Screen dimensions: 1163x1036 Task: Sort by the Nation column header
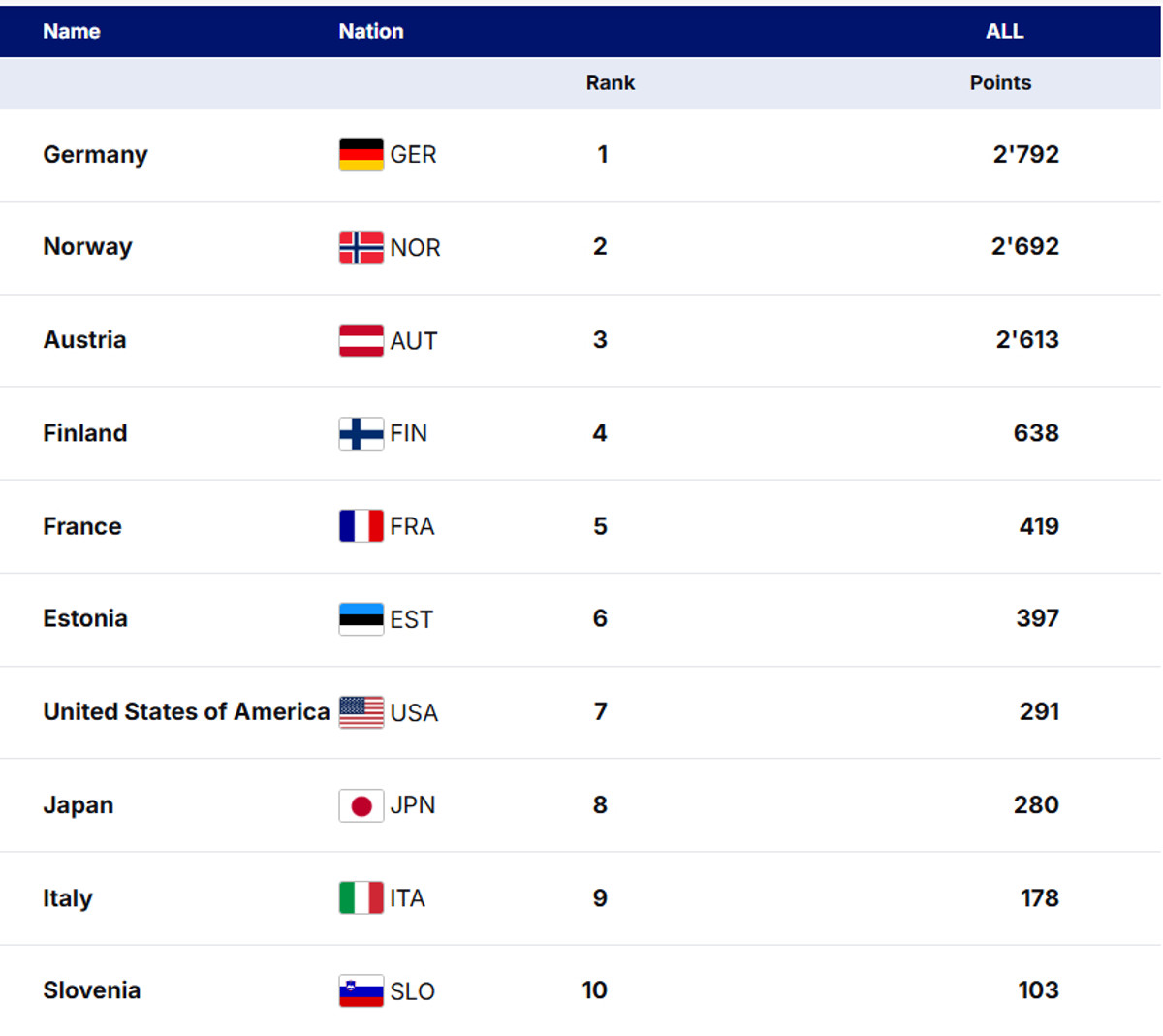[x=371, y=31]
